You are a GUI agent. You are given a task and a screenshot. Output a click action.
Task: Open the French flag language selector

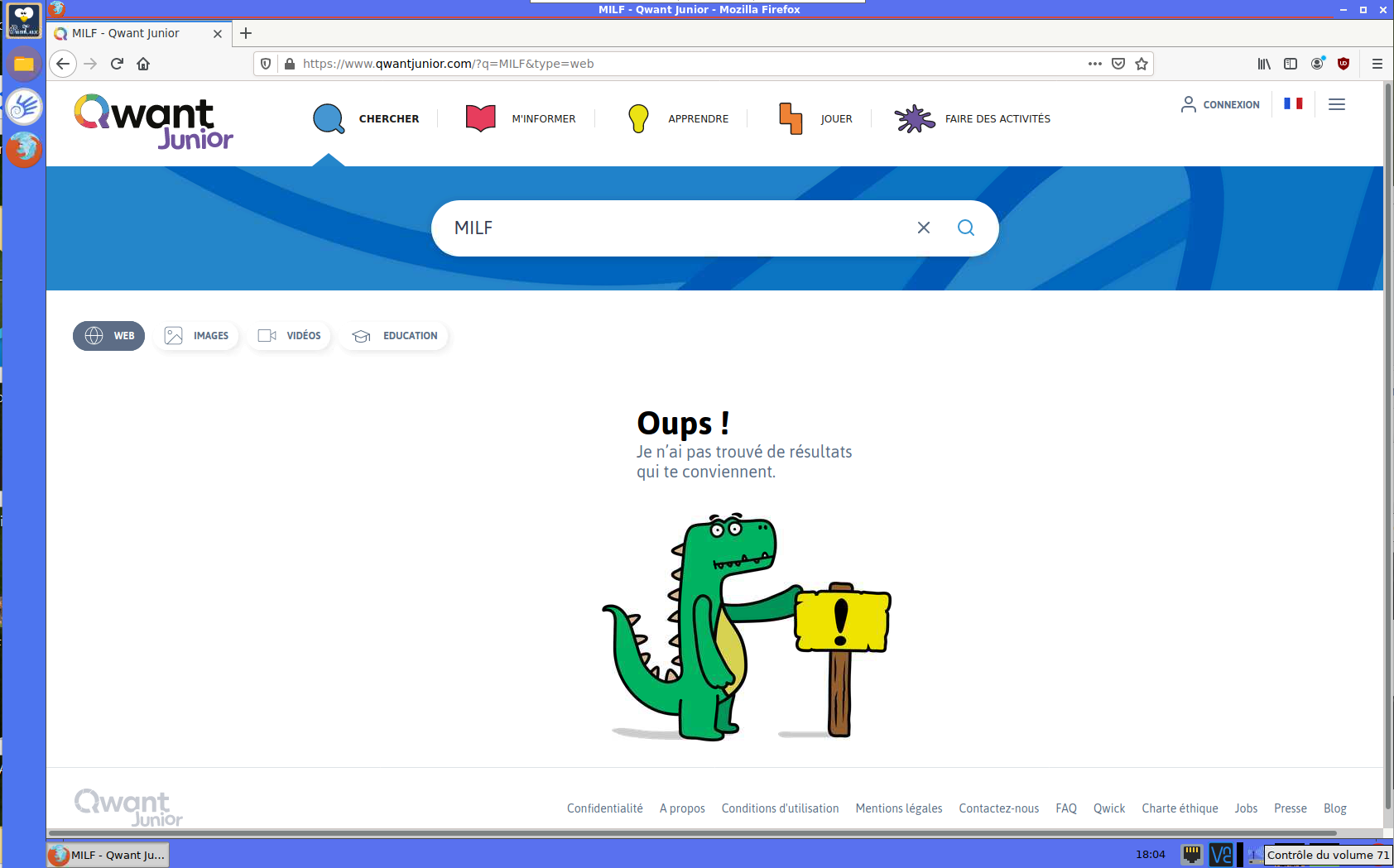[x=1293, y=103]
